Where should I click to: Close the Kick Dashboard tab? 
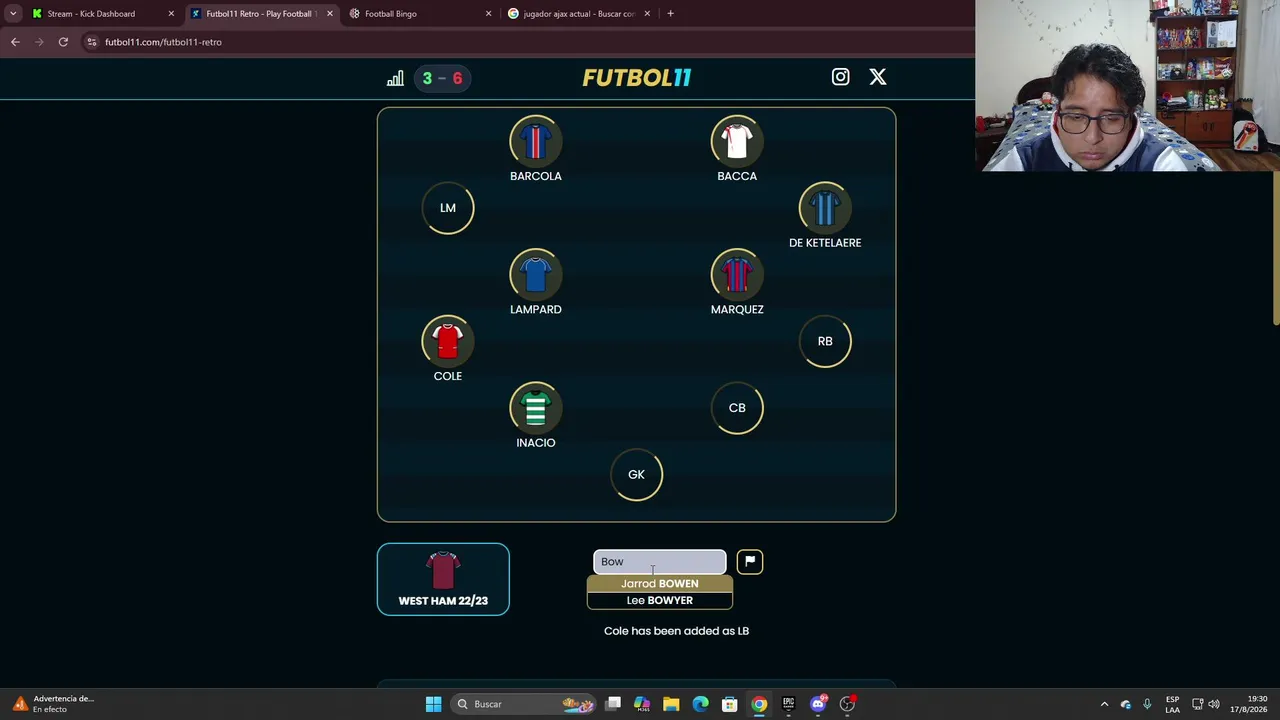click(171, 14)
